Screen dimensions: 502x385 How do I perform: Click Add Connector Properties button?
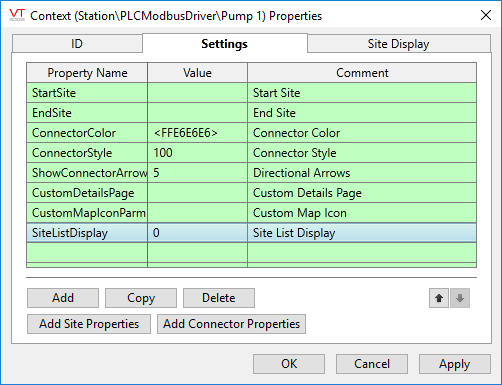pos(231,324)
